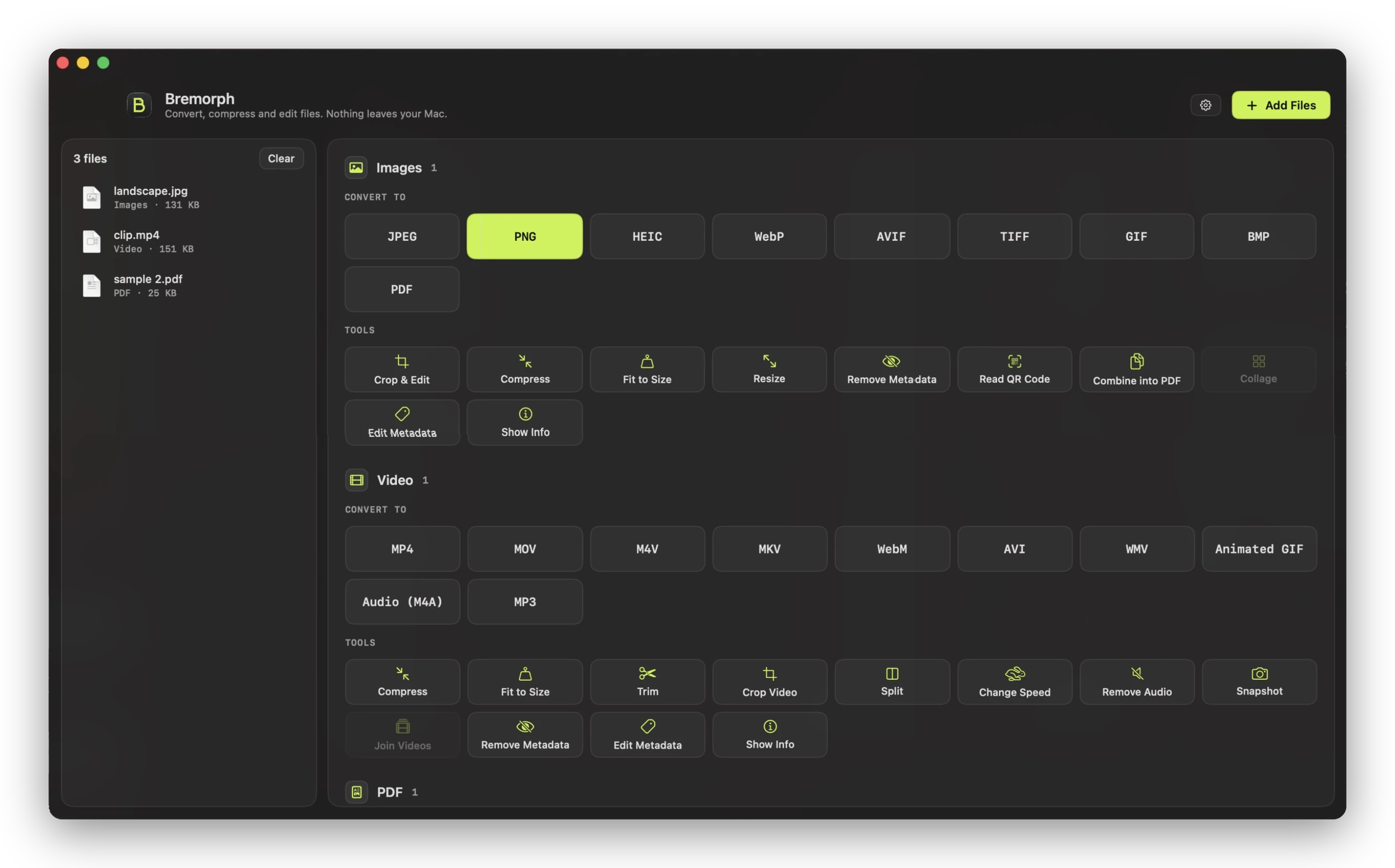Open the settings gear
The height and width of the screenshot is (868, 1395).
click(1205, 105)
